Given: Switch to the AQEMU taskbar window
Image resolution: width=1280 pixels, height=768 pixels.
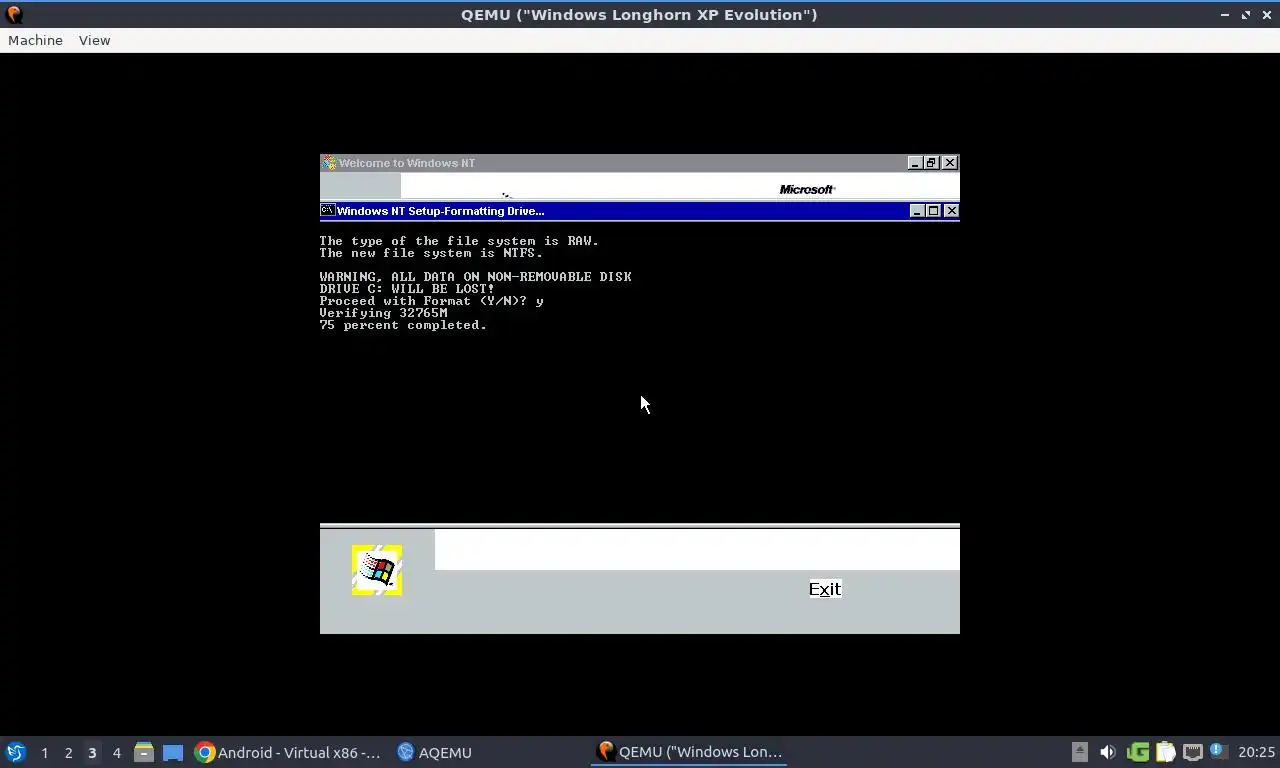Looking at the screenshot, I should (435, 752).
